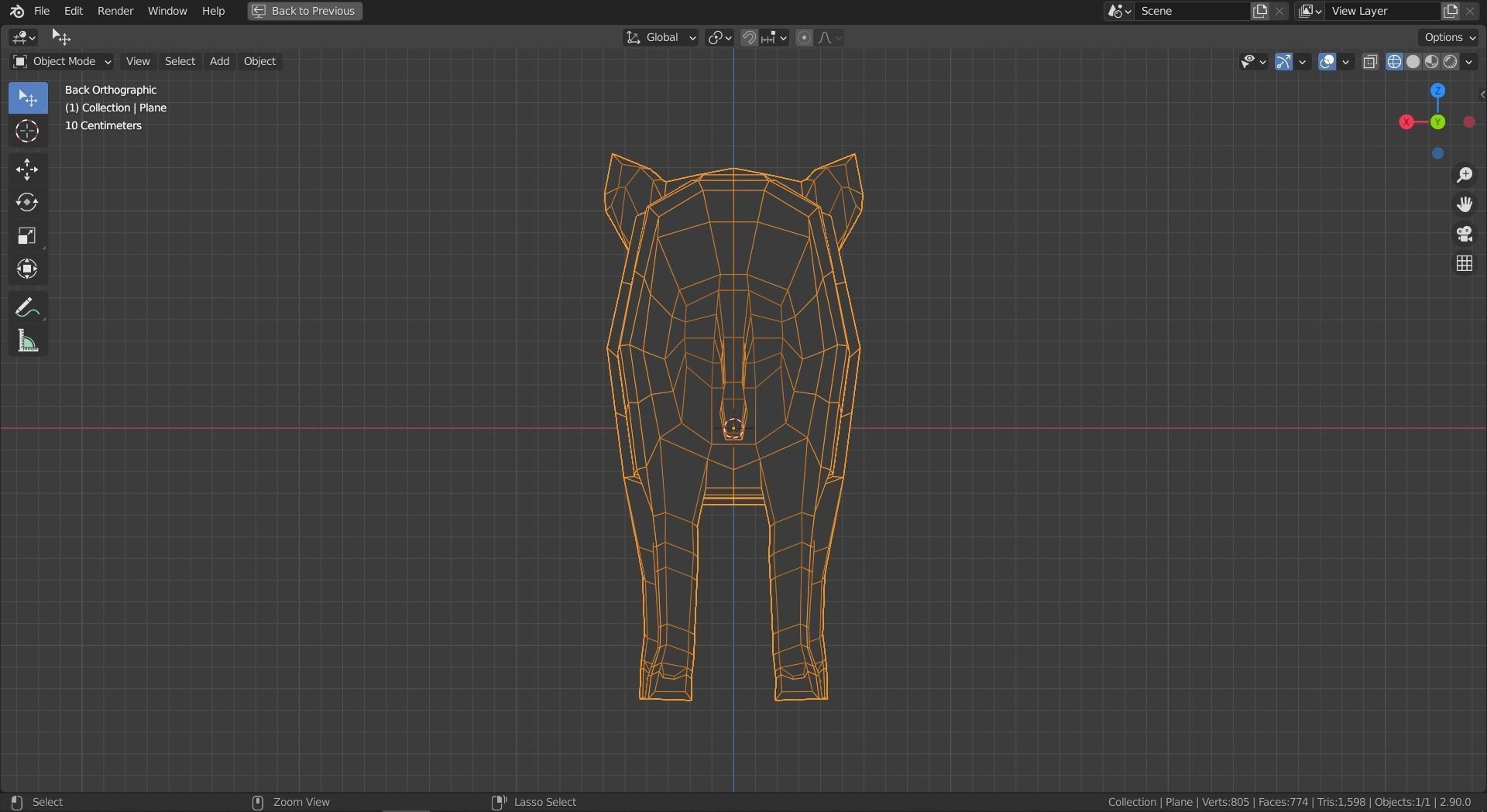The height and width of the screenshot is (812, 1487).
Task: Click the Scene name field
Action: click(1193, 11)
